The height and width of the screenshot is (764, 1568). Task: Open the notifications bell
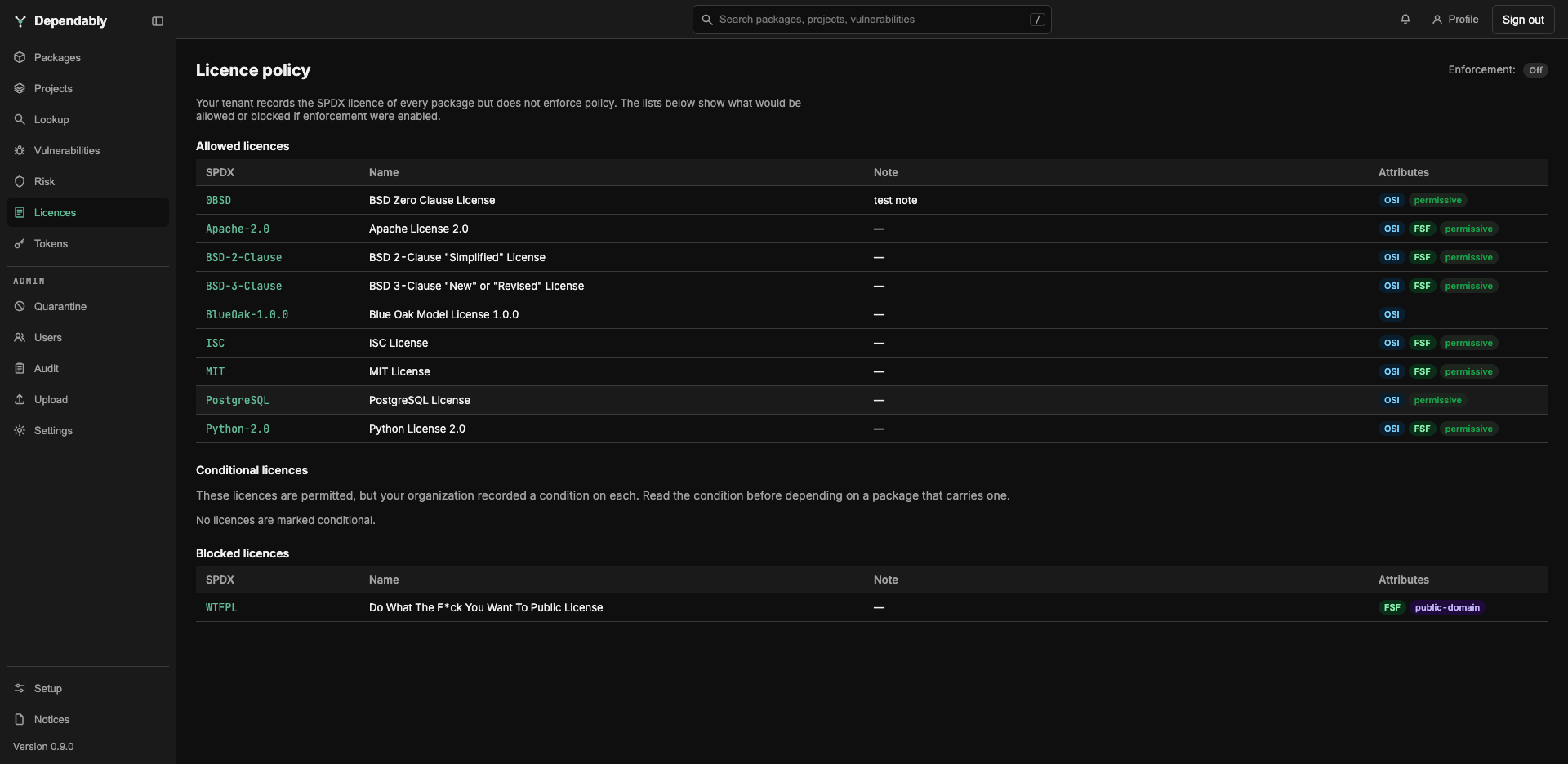point(1405,20)
